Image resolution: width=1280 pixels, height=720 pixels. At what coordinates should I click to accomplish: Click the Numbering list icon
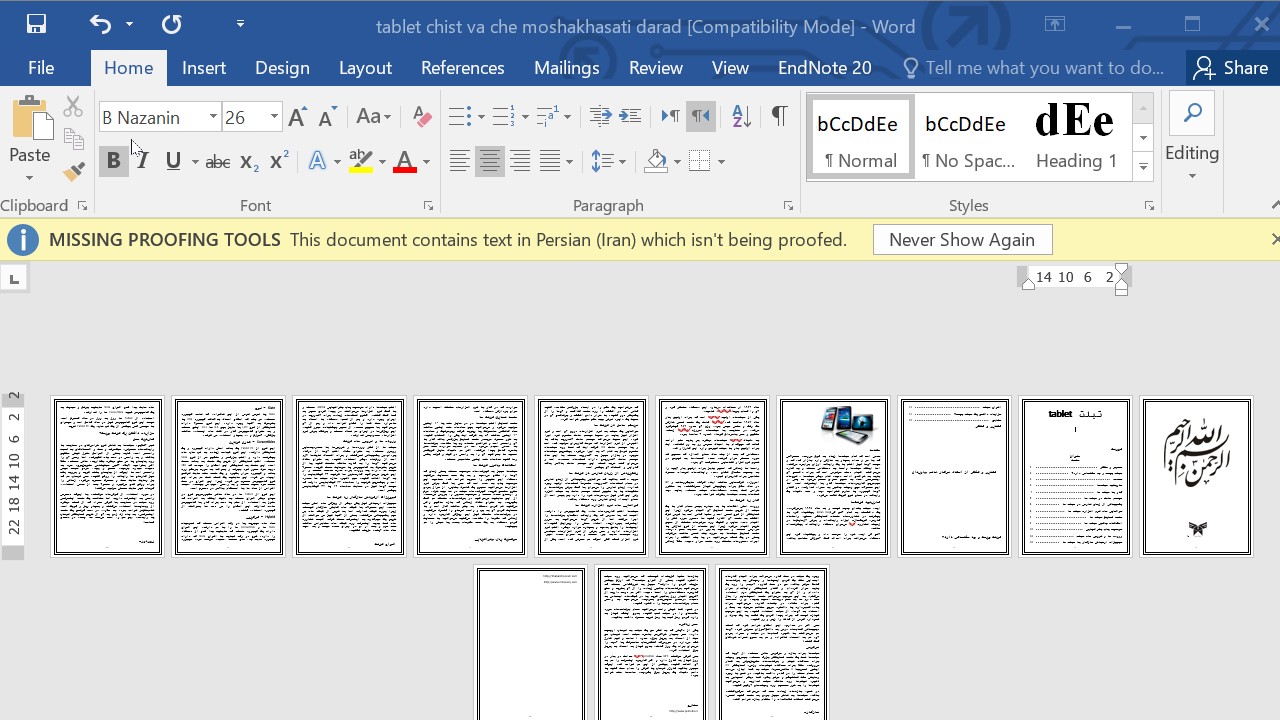tap(503, 117)
